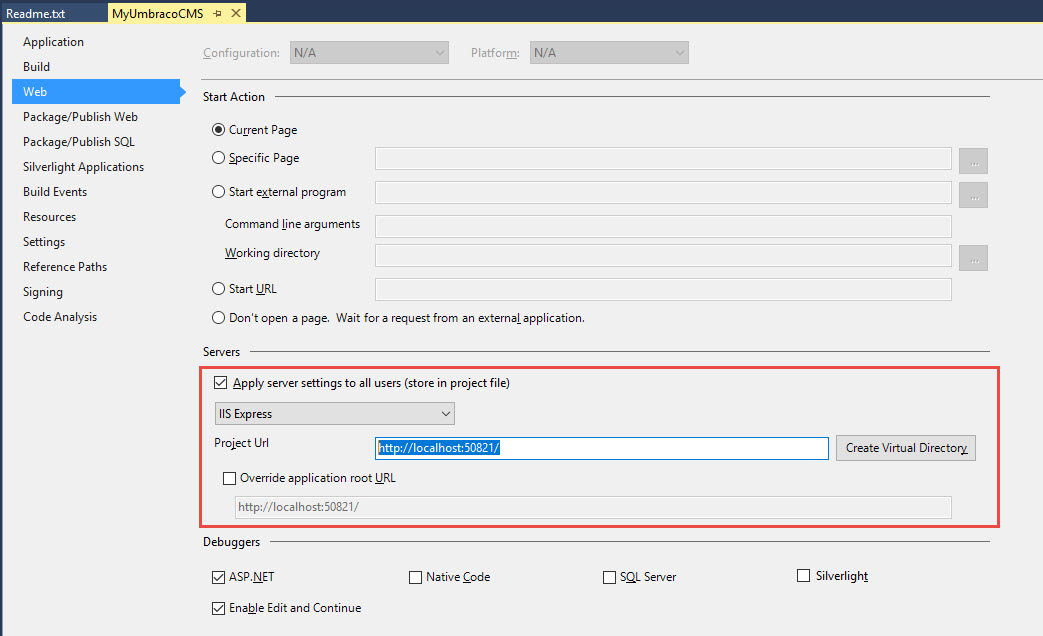This screenshot has width=1043, height=636.
Task: Expand the Platform dropdown
Action: pyautogui.click(x=608, y=53)
